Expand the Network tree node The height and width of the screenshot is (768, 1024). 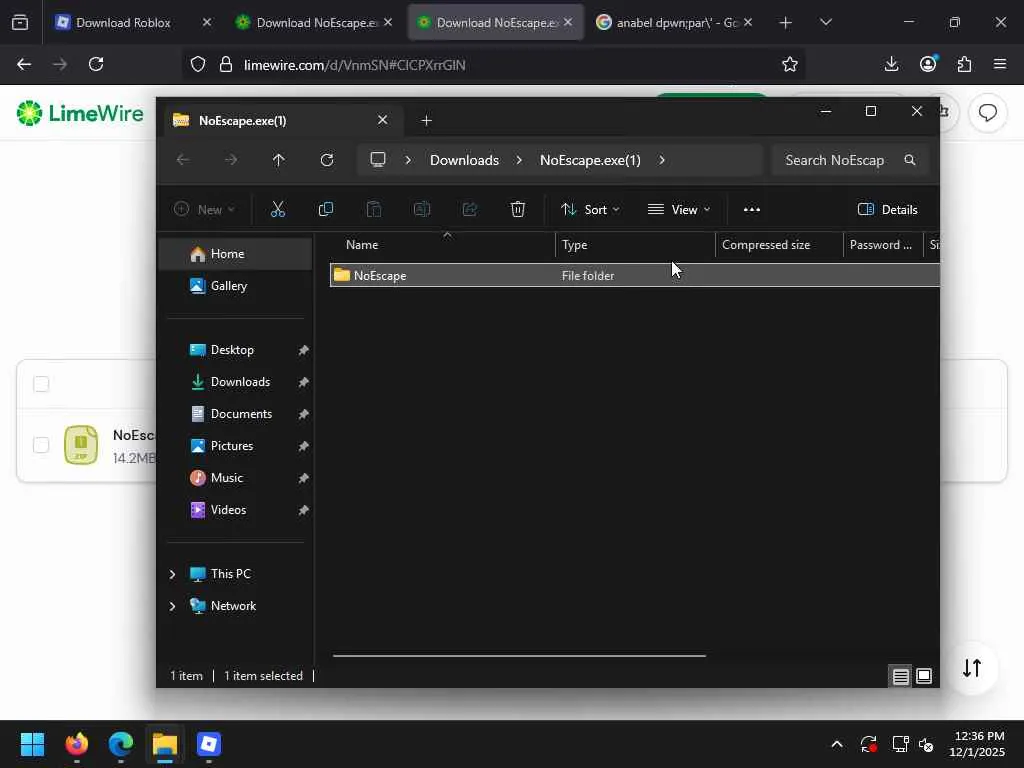(172, 606)
